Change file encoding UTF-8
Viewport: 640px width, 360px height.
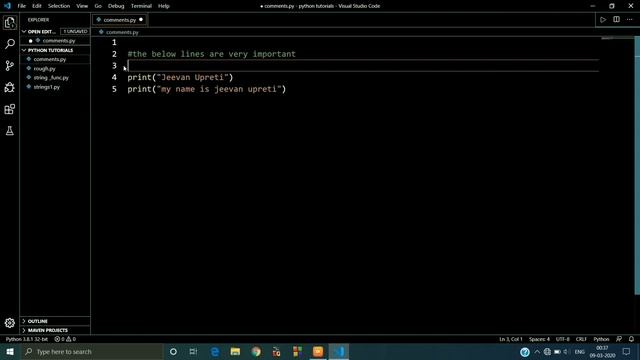point(562,339)
